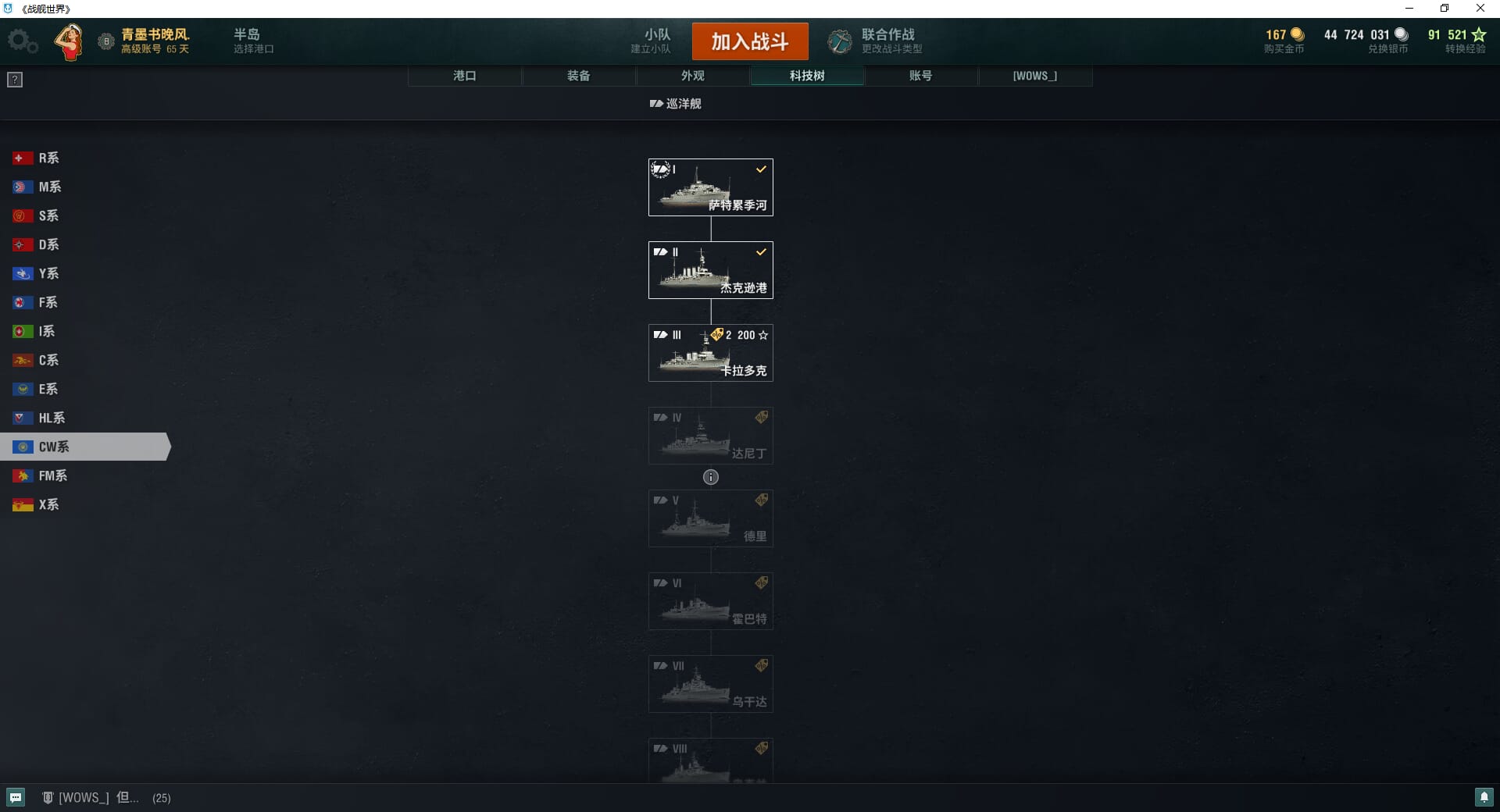
Task: Switch to the 港口 tab
Action: coord(465,76)
